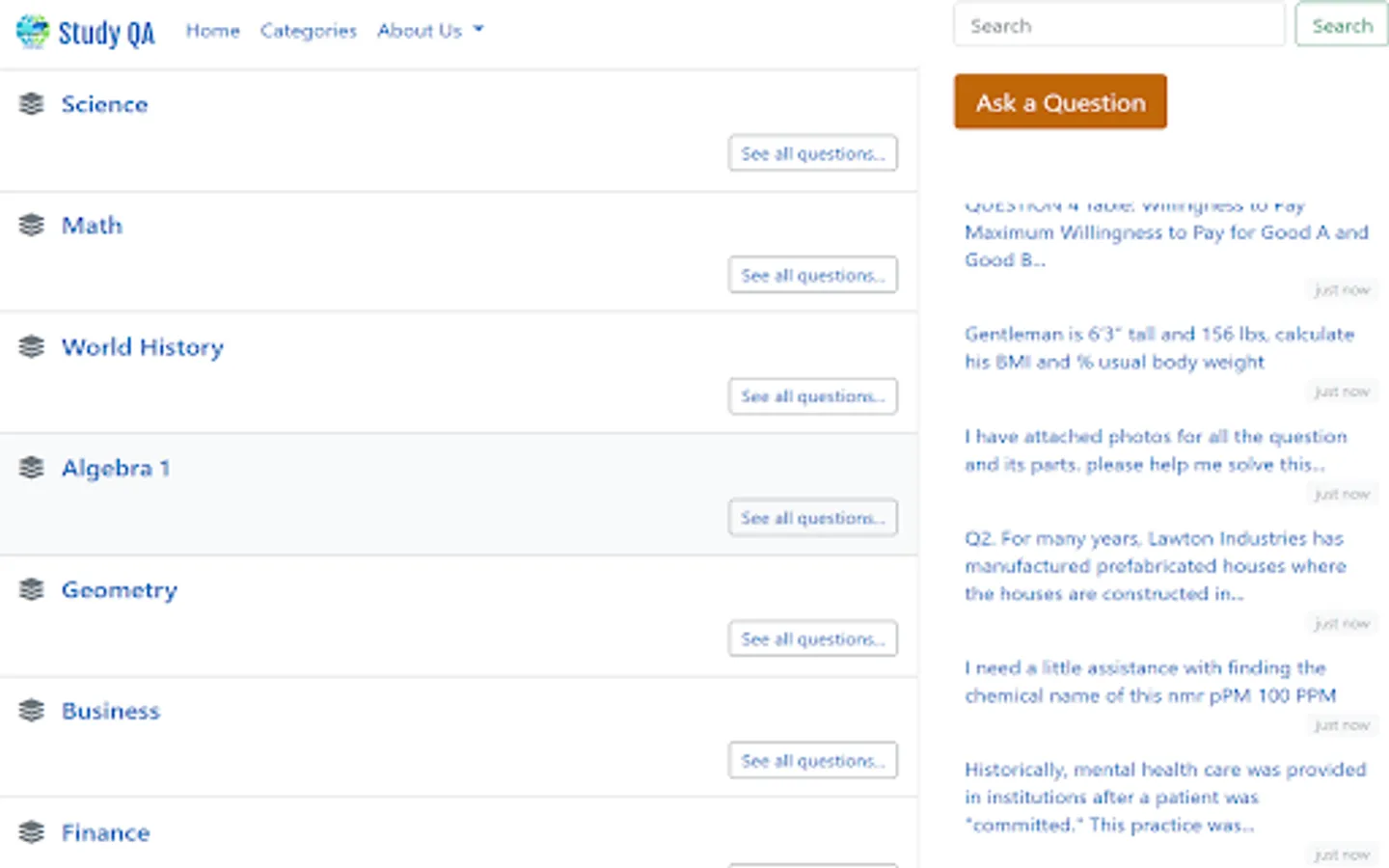Viewport: 1389px width, 868px height.
Task: See all questions under Business
Action: pyautogui.click(x=812, y=760)
